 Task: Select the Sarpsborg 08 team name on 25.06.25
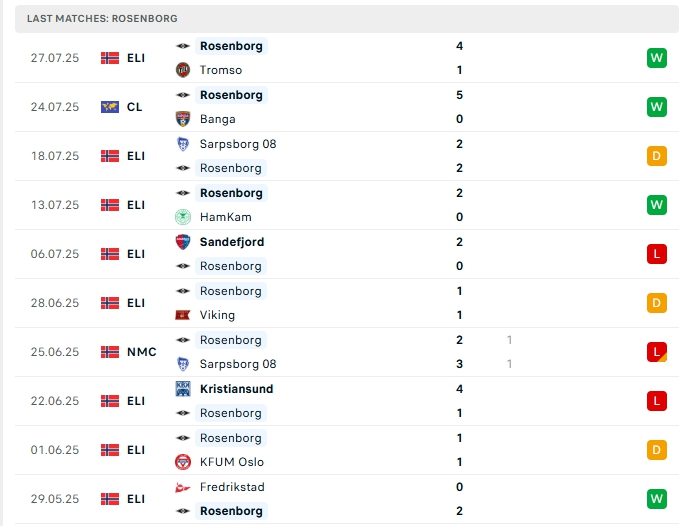238,364
